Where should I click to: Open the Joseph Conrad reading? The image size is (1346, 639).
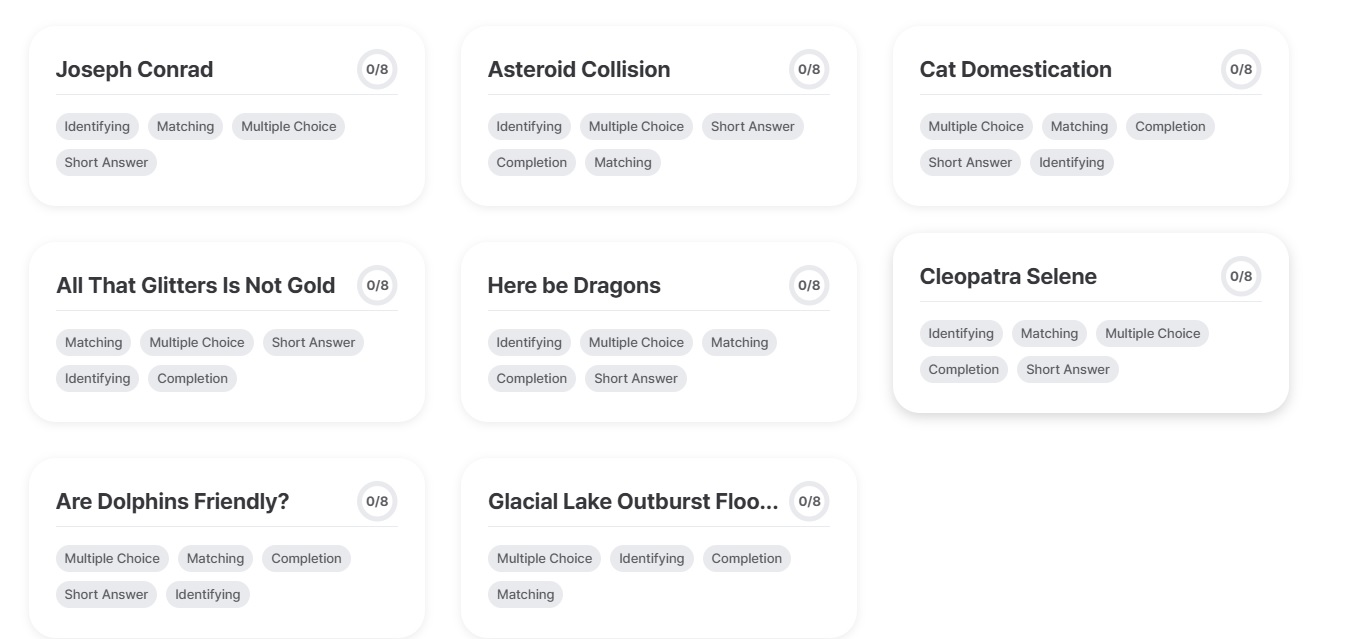coord(134,69)
